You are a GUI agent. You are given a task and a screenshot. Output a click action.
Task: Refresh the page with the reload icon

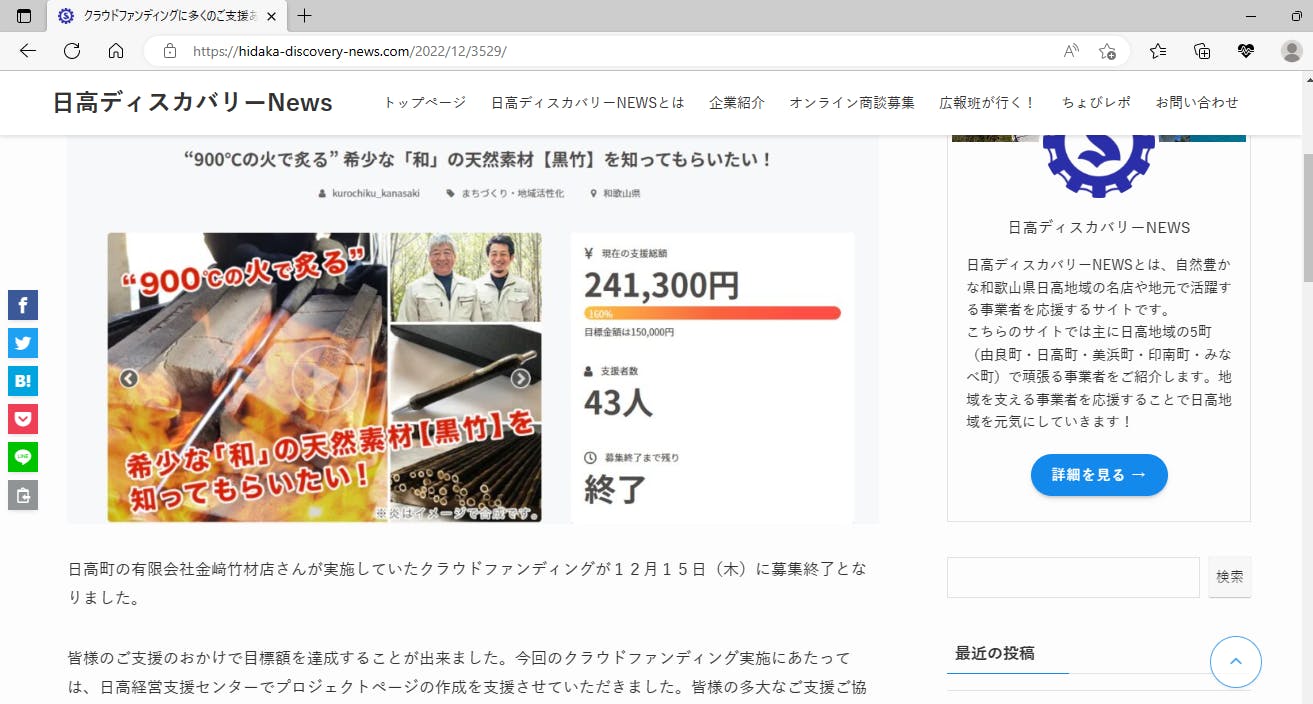coord(72,51)
